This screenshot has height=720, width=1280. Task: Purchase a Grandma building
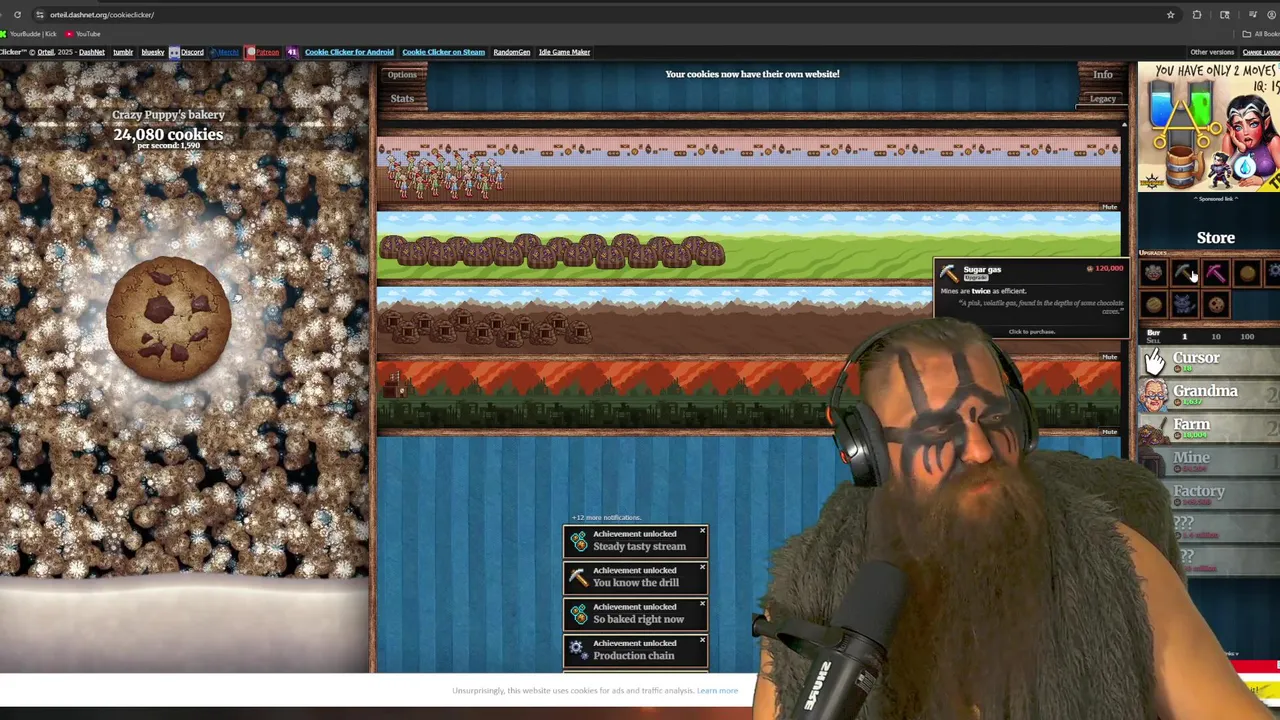pos(1208,394)
